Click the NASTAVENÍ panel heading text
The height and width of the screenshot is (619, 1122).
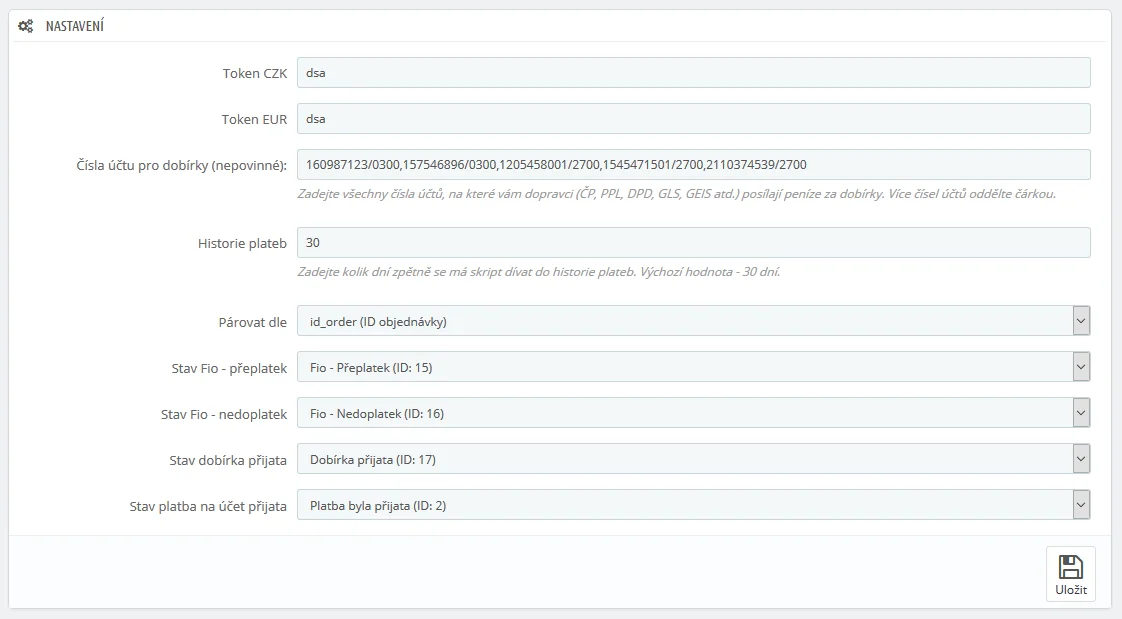[75, 27]
